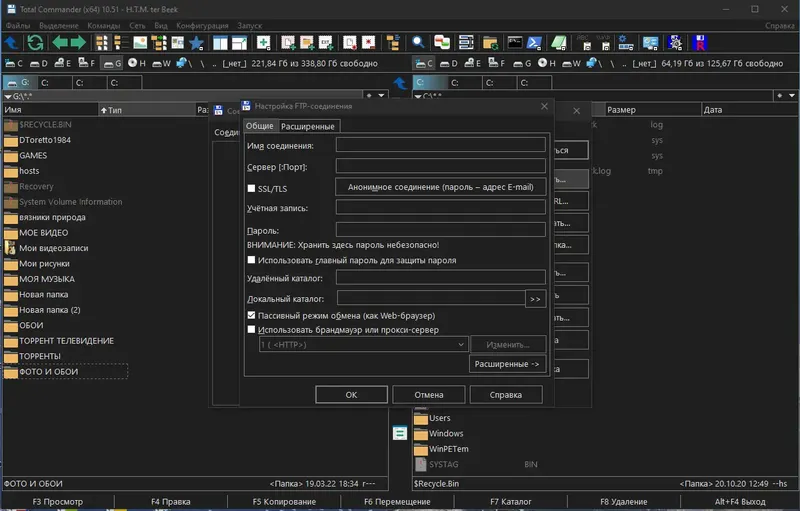Click the green back arrow icon
Viewport: 800px width, 511px height.
click(60, 43)
